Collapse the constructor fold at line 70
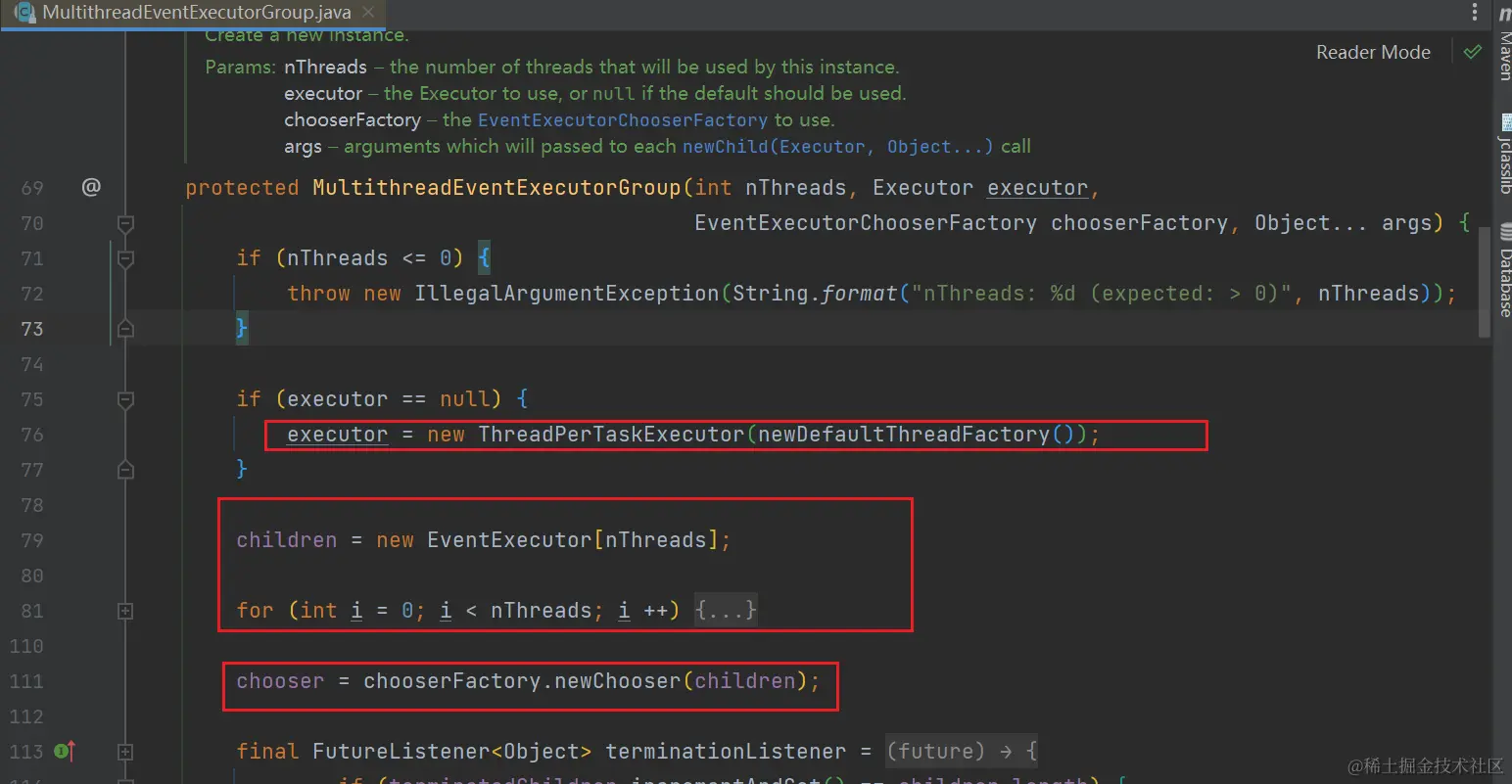Screen dimensions: 1512x784 pyautogui.click(x=125, y=223)
